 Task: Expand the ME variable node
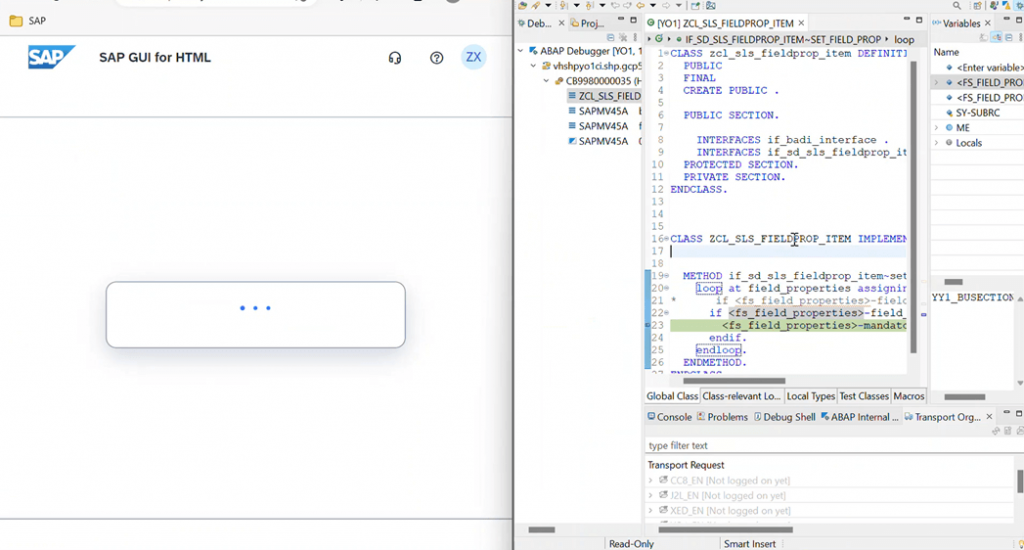936,128
